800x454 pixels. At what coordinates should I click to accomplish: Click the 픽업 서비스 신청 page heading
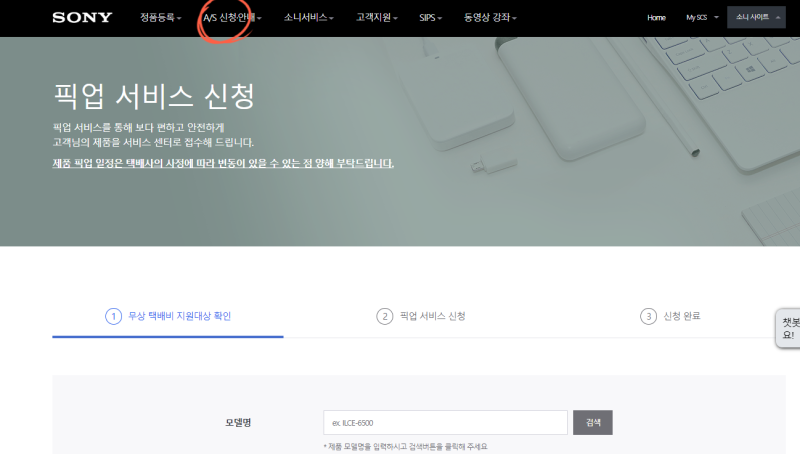[x=154, y=96]
